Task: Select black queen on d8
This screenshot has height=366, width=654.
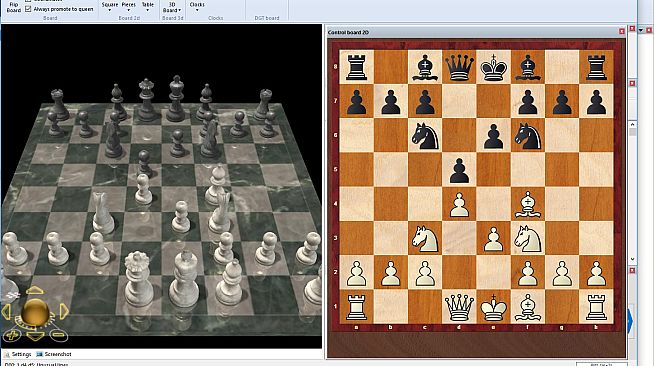Action: click(459, 67)
